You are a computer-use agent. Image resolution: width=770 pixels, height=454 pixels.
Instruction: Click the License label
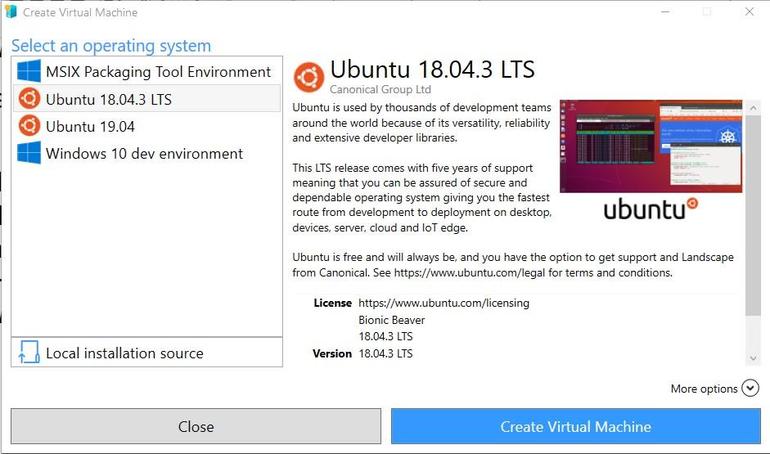click(332, 303)
